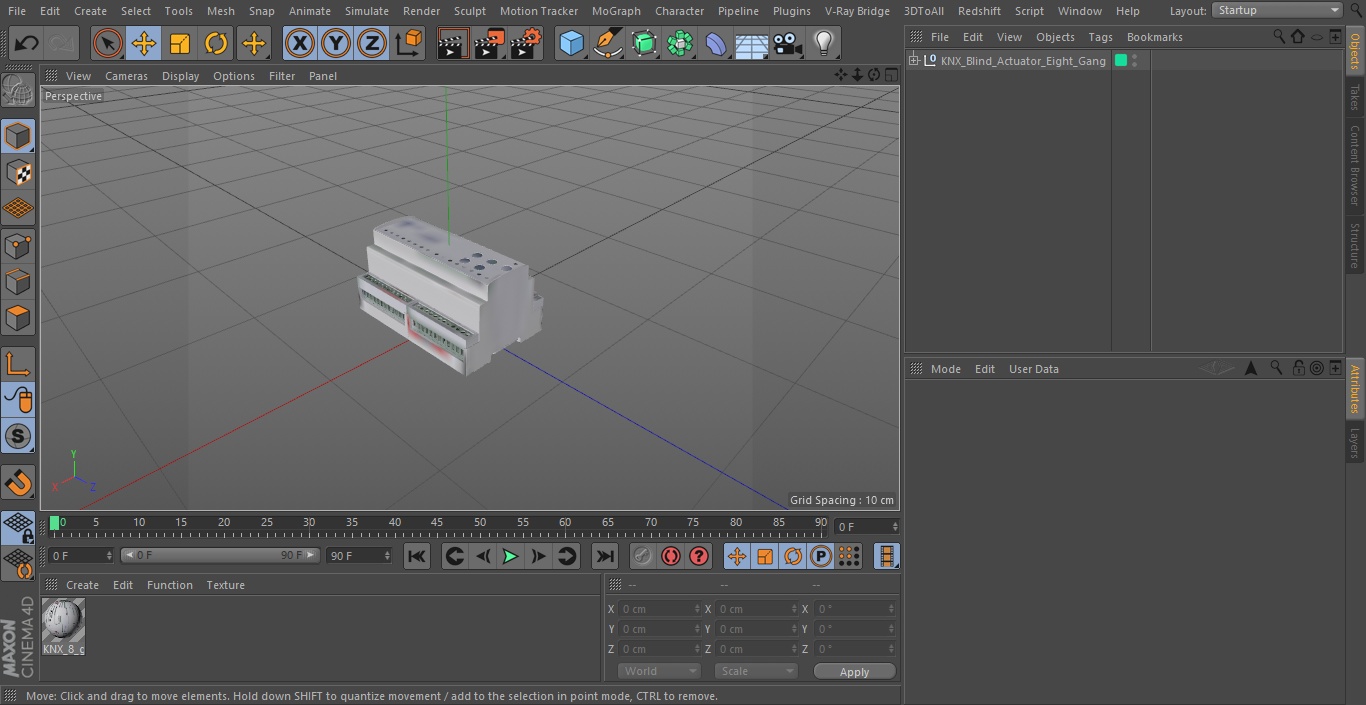Image resolution: width=1366 pixels, height=705 pixels.
Task: Switch to Edges mode
Action: pyautogui.click(x=18, y=282)
